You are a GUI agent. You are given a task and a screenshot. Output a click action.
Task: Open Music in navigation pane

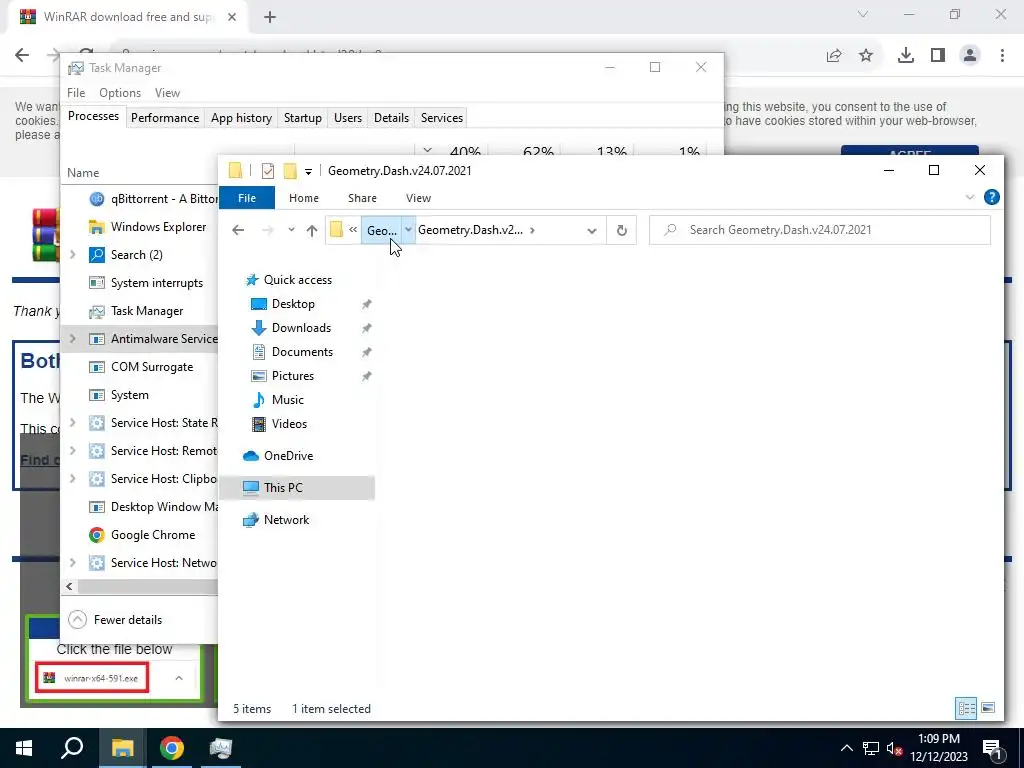287,400
